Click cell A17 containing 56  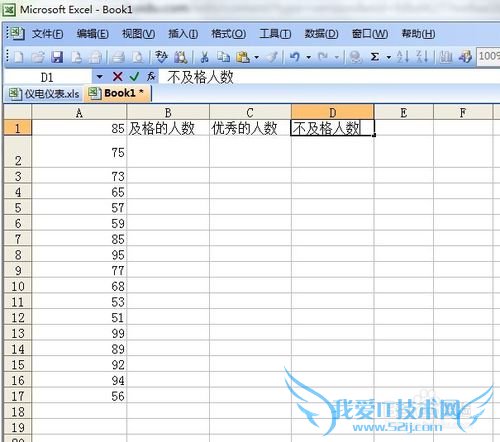click(79, 396)
